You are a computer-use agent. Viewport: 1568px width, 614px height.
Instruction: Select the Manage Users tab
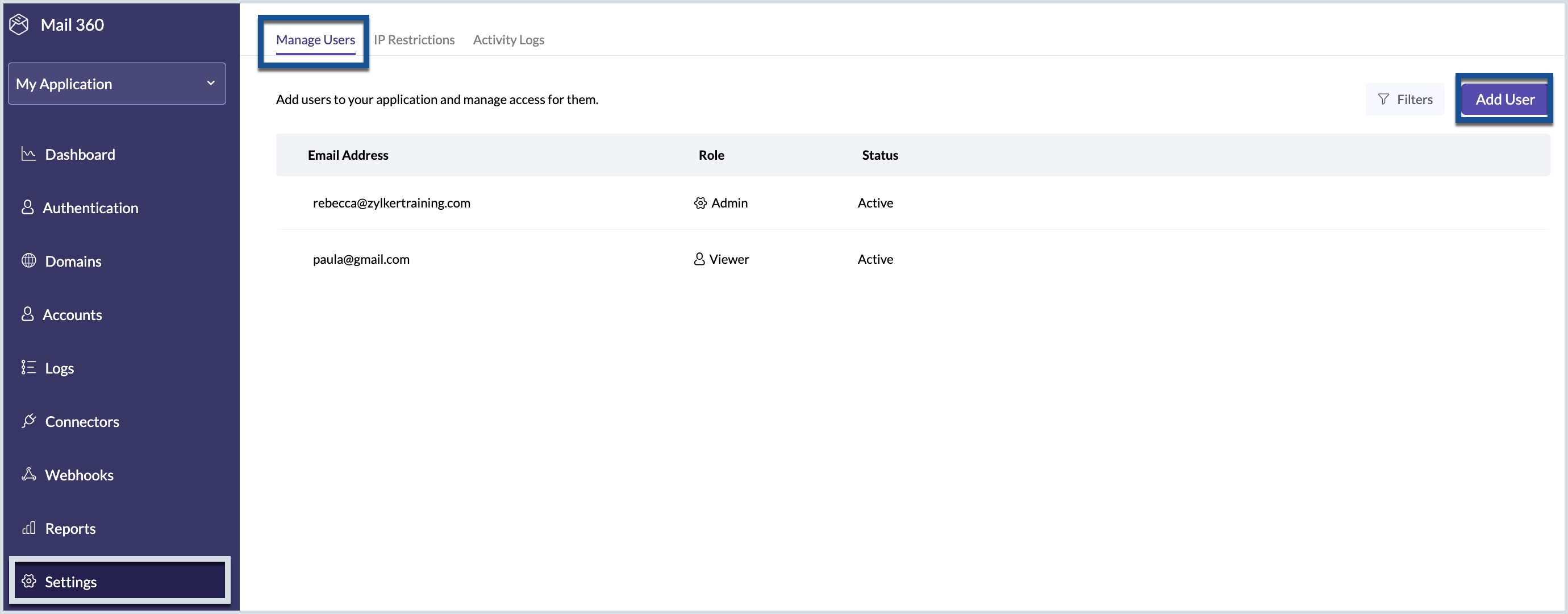point(315,40)
